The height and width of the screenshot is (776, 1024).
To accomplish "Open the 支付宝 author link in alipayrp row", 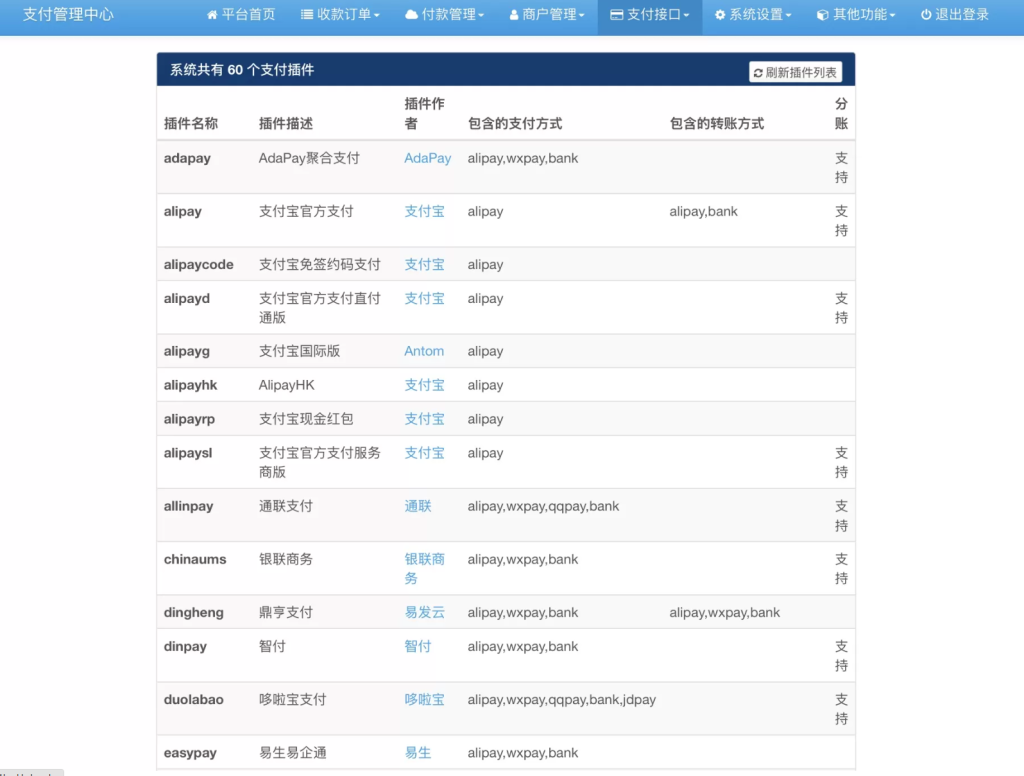I will (424, 419).
